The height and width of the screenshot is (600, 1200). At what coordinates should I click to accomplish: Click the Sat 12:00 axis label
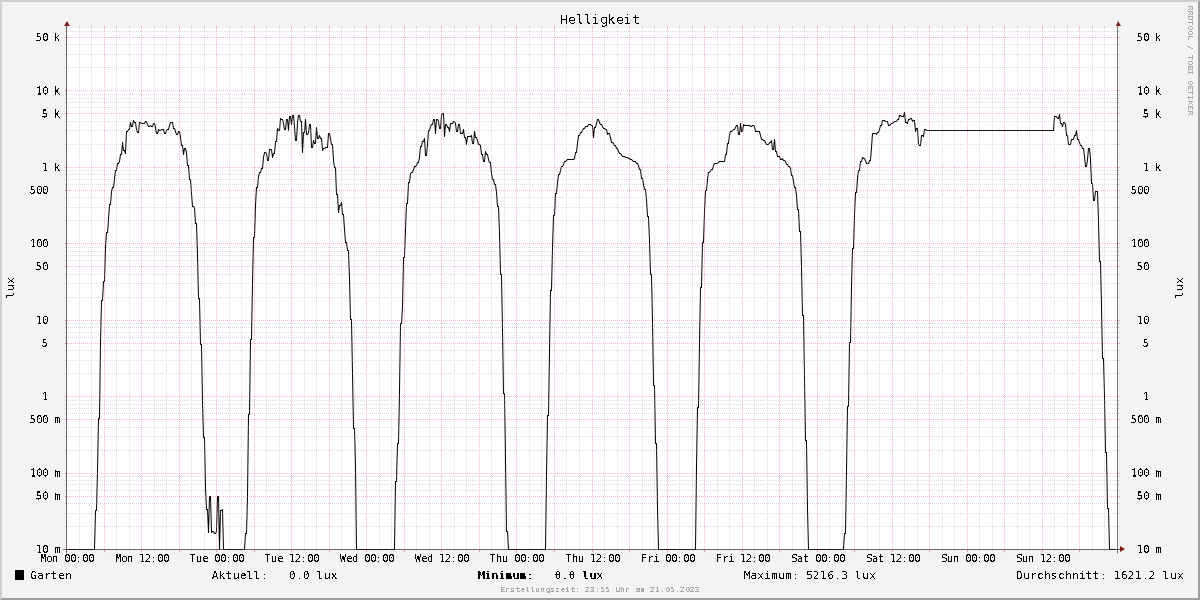click(x=893, y=559)
